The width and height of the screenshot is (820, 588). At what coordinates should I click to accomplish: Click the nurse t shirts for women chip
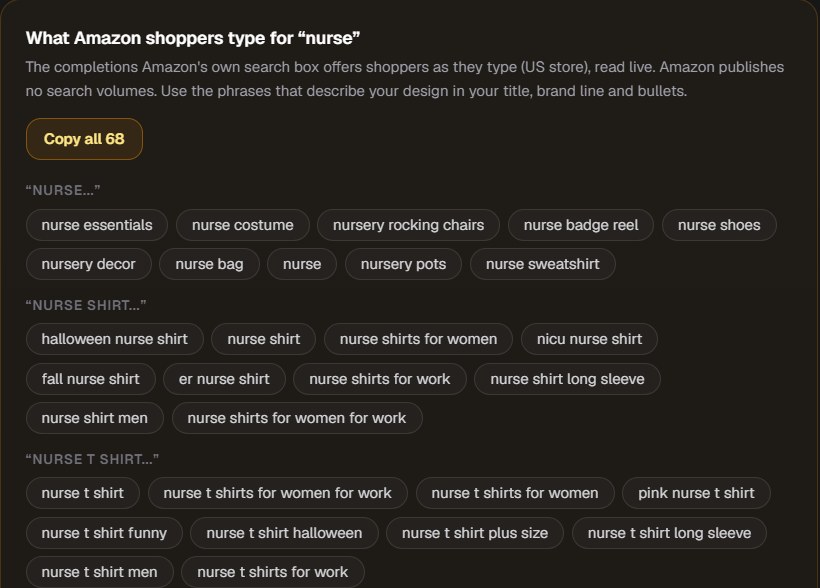(x=515, y=493)
